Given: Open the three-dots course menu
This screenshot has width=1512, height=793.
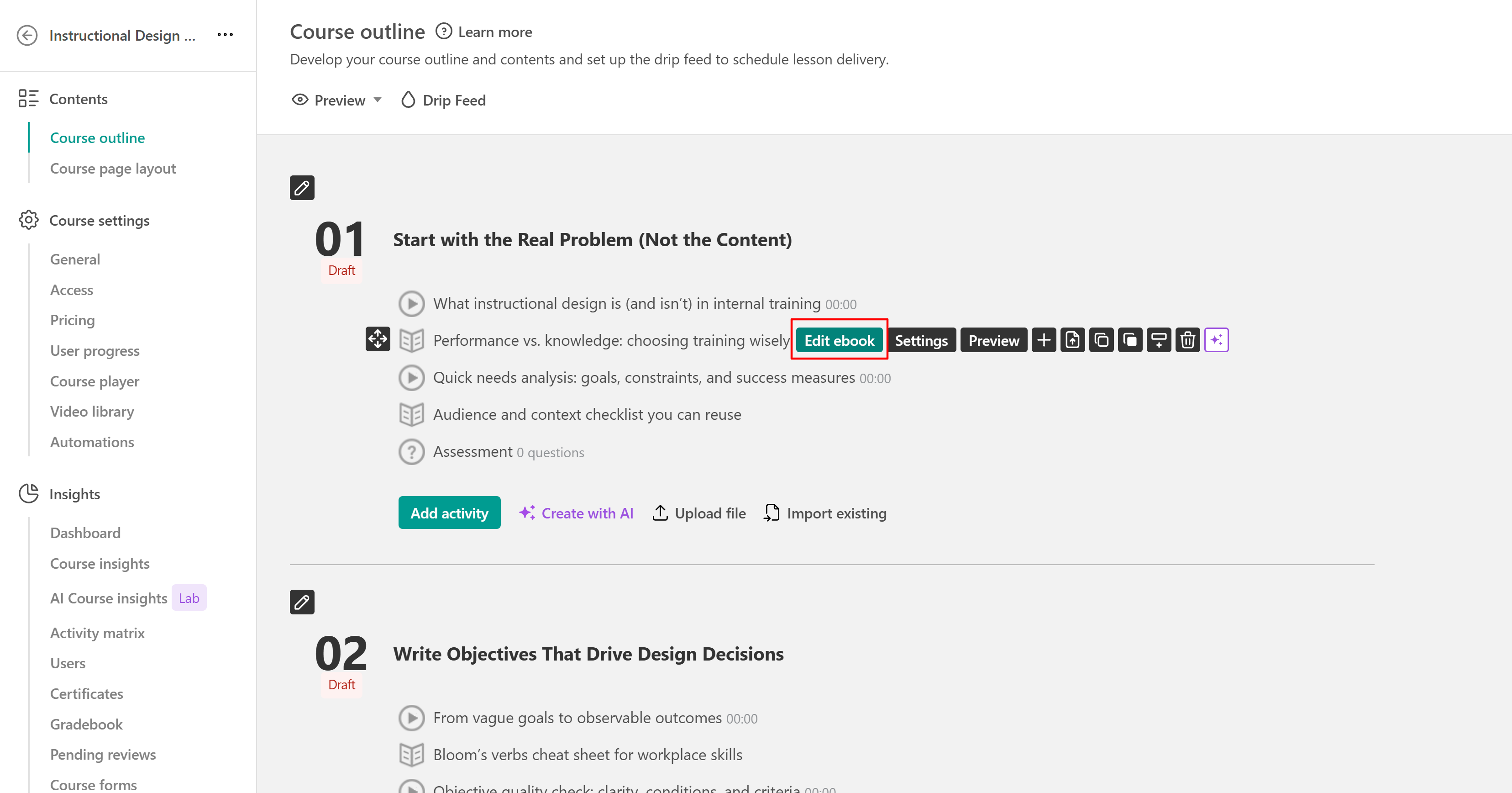Looking at the screenshot, I should tap(226, 35).
